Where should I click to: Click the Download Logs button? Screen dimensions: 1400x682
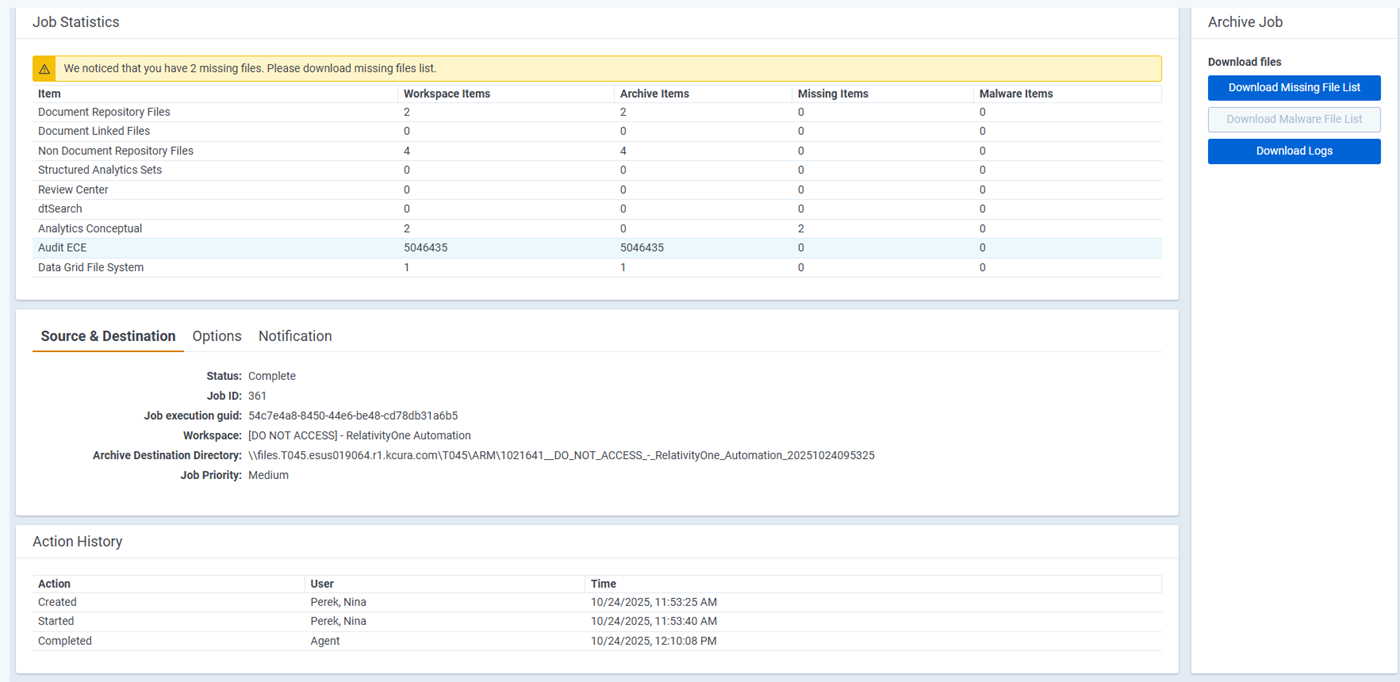pyautogui.click(x=1294, y=151)
